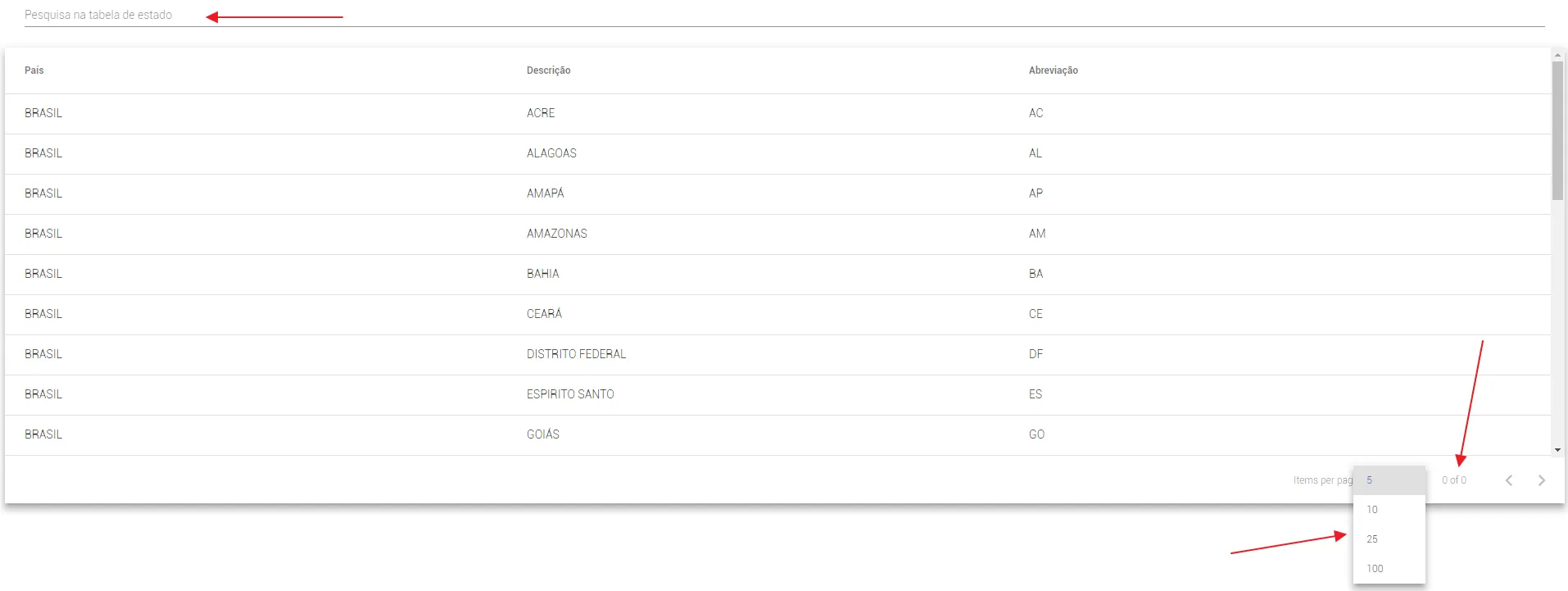1568x591 pixels.
Task: Select the DISTRITO FEDERAL cell
Action: [576, 354]
